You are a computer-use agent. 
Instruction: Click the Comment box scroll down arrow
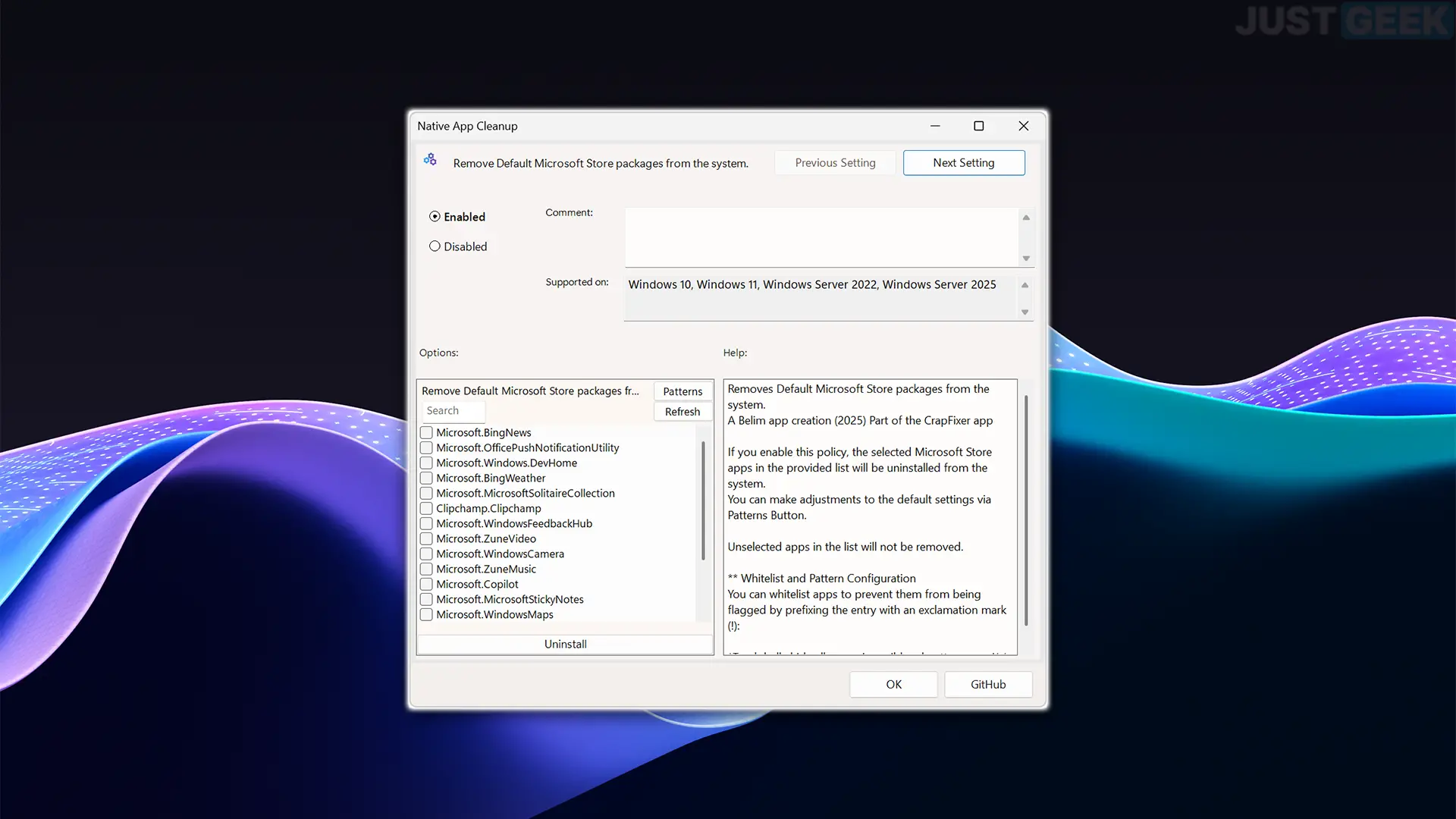(1026, 259)
